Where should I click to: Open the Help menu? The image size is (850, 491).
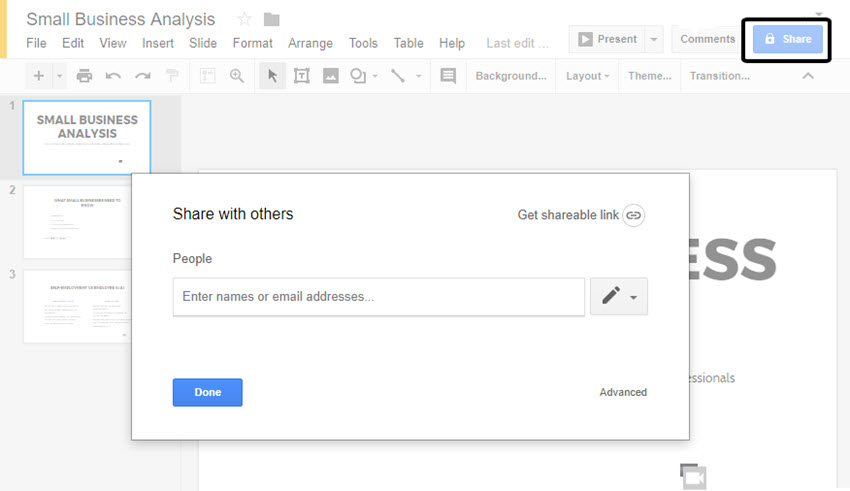452,43
